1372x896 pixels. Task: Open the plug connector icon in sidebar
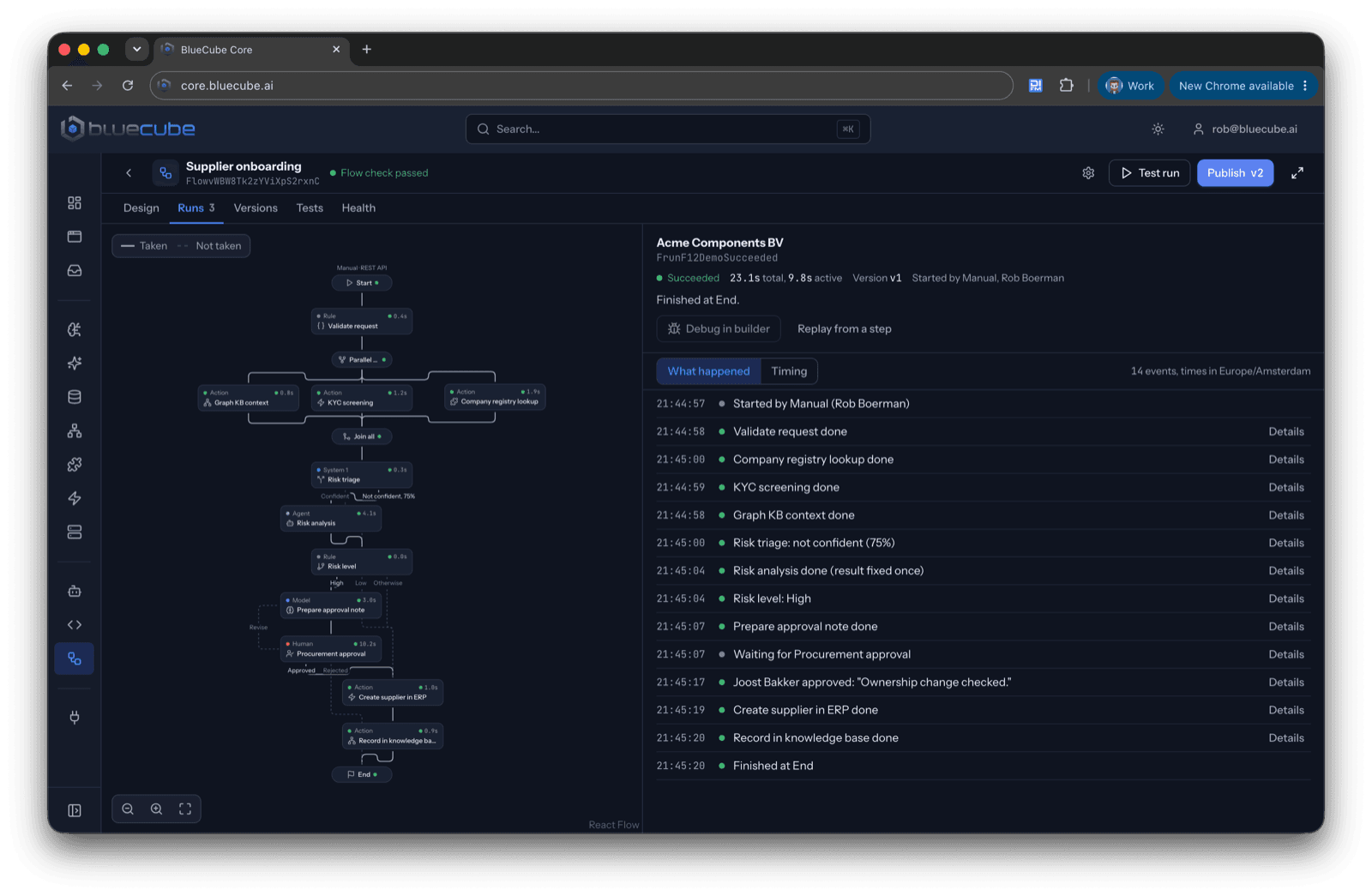(75, 718)
